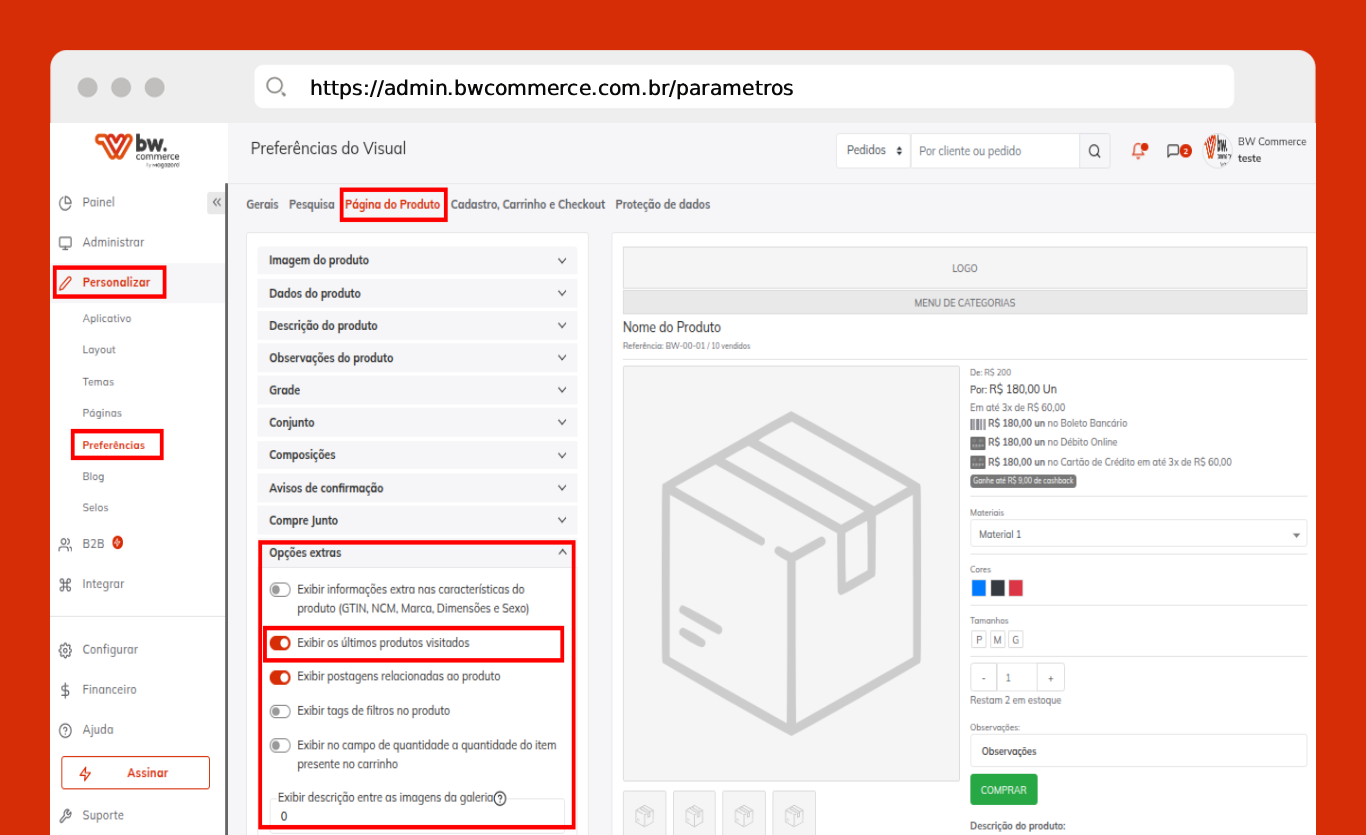Open 'Cadastro, Carrinho e Checkout' tab
Screen dimensions: 1366x835
pos(528,204)
